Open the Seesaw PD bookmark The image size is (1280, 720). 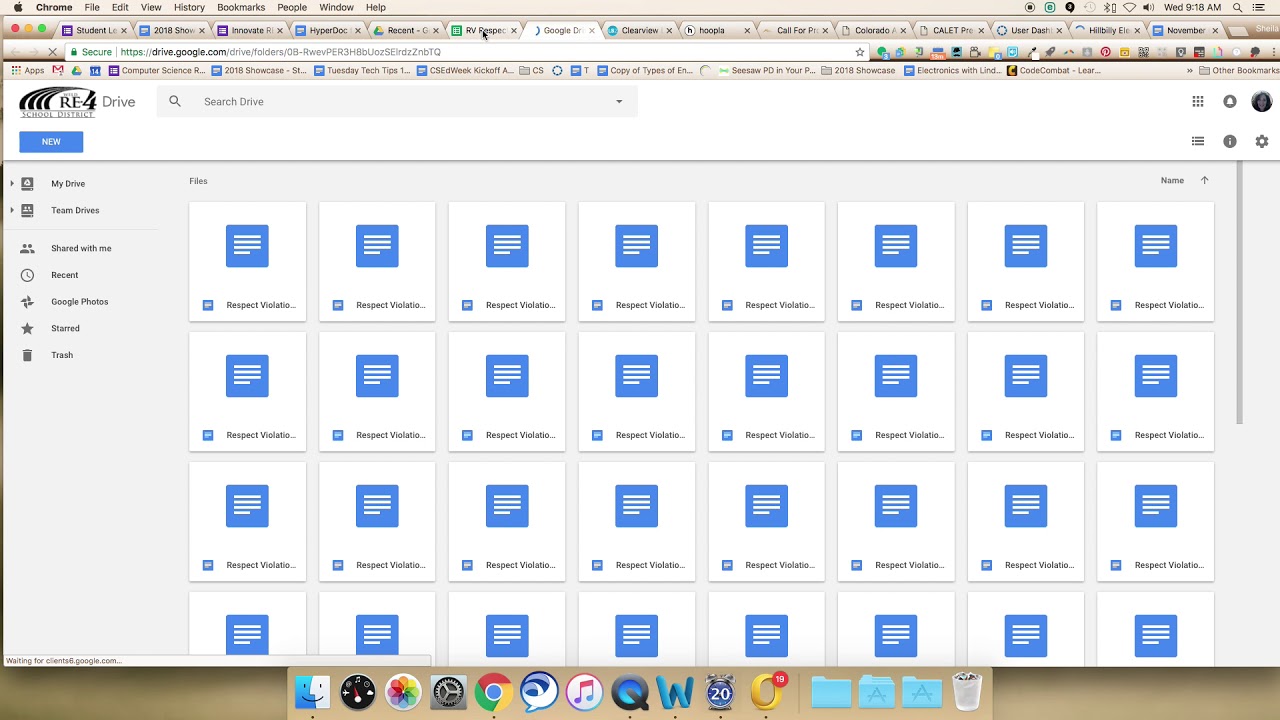[x=766, y=70]
